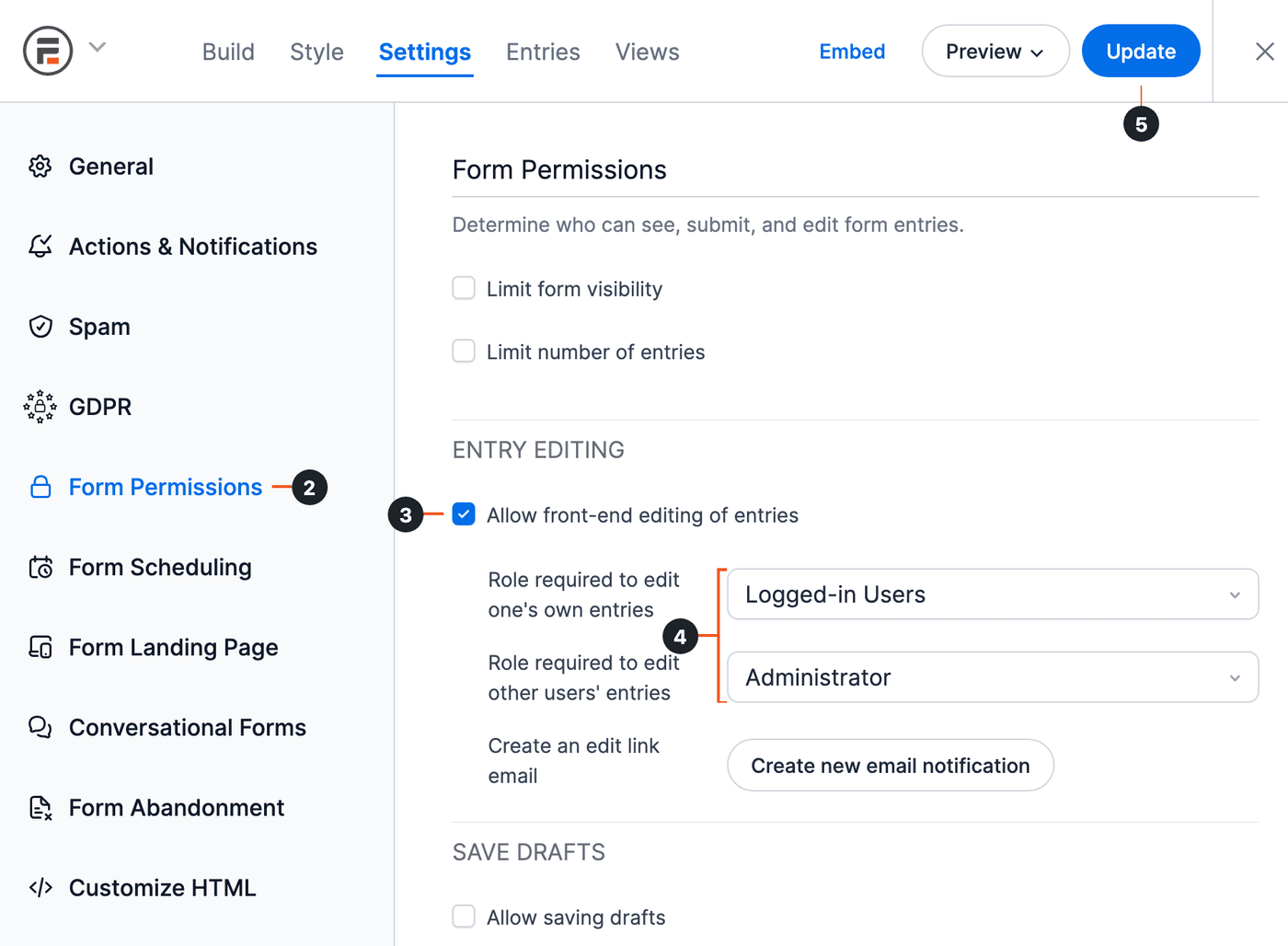Click the Form Landing Page icon
This screenshot has height=946, width=1288.
point(40,647)
